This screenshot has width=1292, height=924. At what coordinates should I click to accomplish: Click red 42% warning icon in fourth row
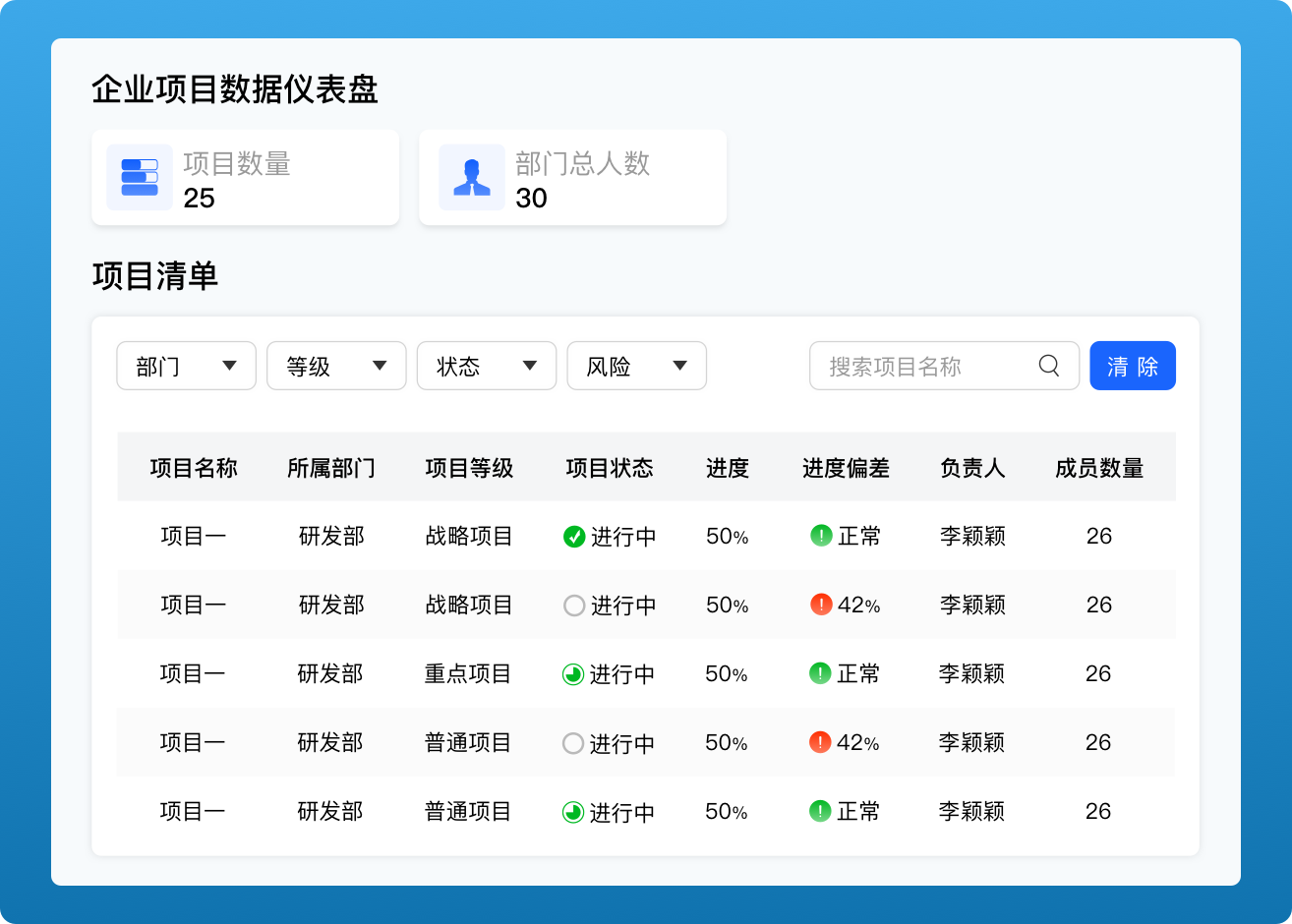(x=820, y=742)
